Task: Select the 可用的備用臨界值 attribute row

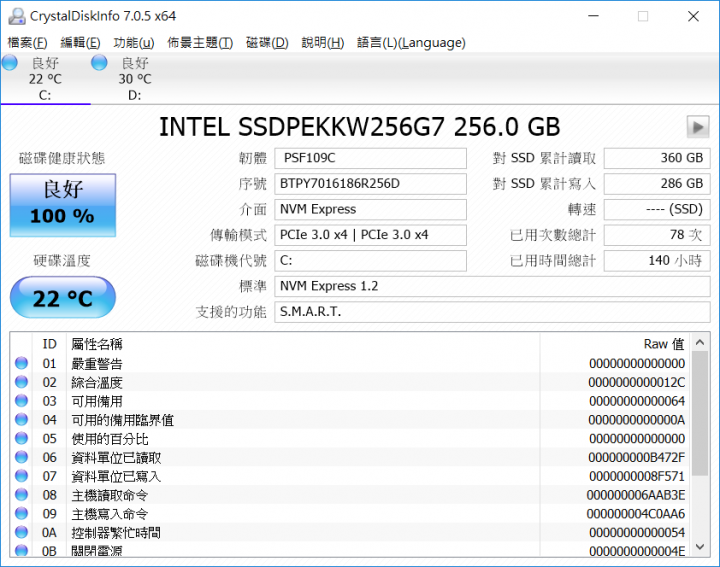Action: tap(351, 420)
